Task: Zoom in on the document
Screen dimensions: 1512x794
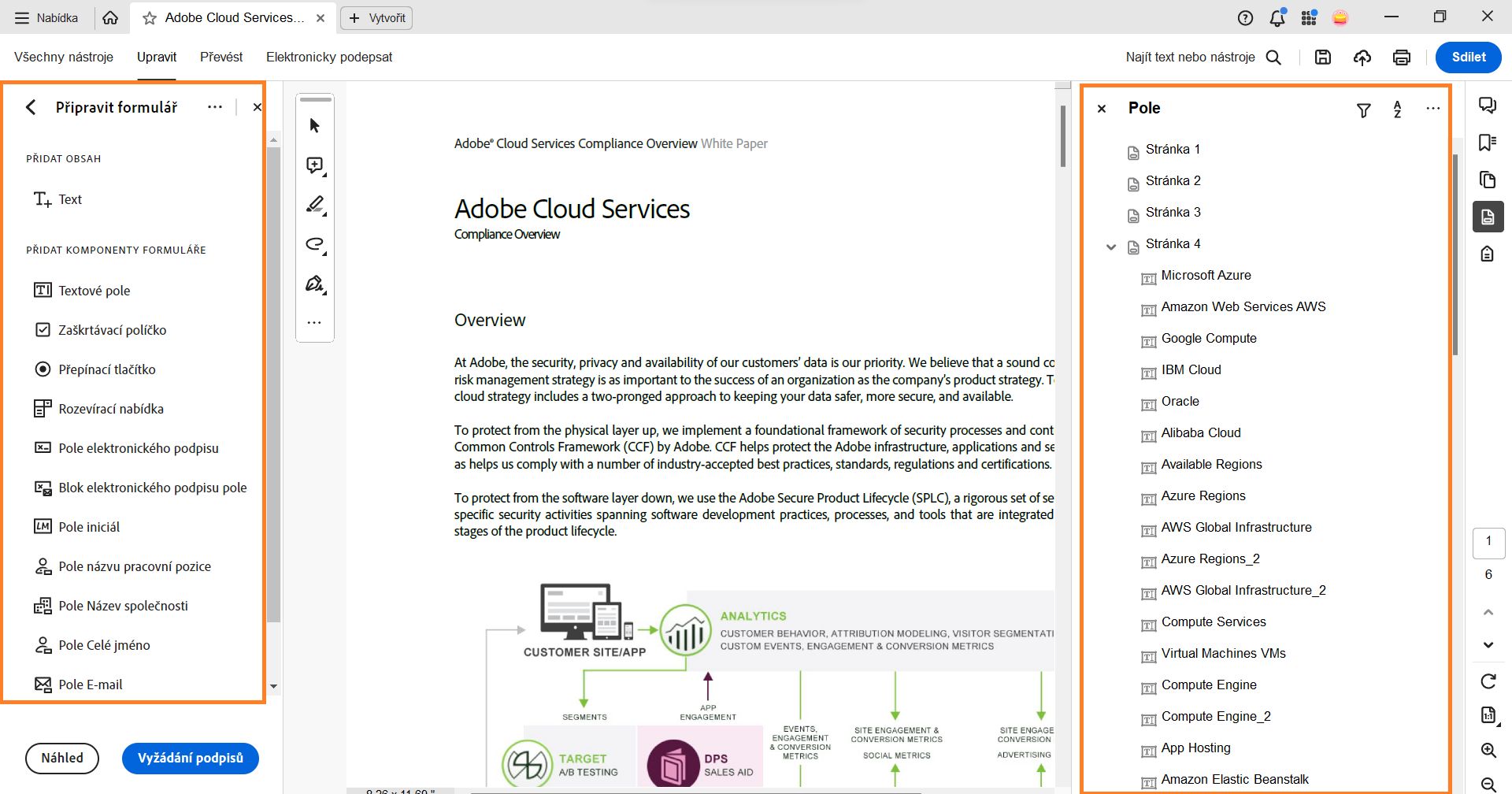Action: pos(1488,751)
